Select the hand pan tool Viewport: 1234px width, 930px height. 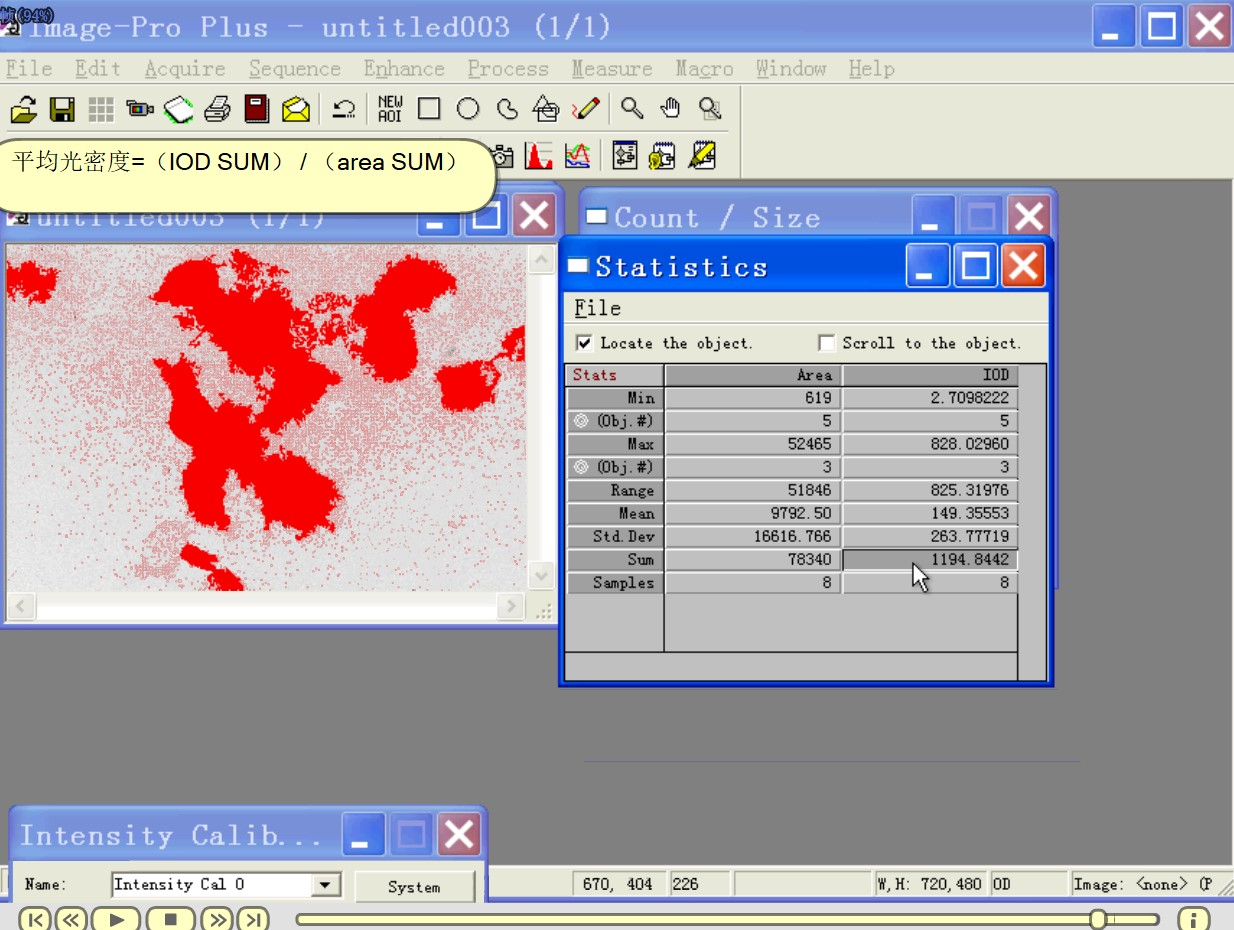[x=670, y=108]
